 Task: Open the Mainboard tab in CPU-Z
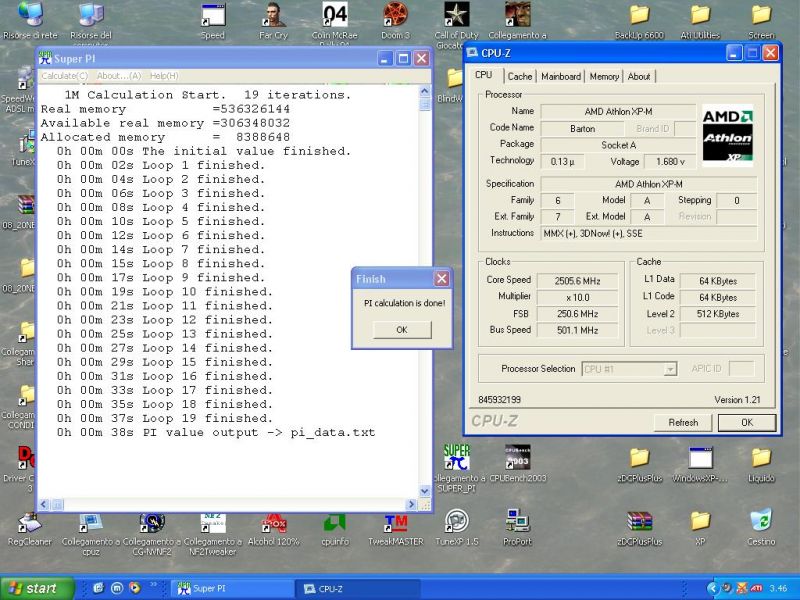pos(561,77)
